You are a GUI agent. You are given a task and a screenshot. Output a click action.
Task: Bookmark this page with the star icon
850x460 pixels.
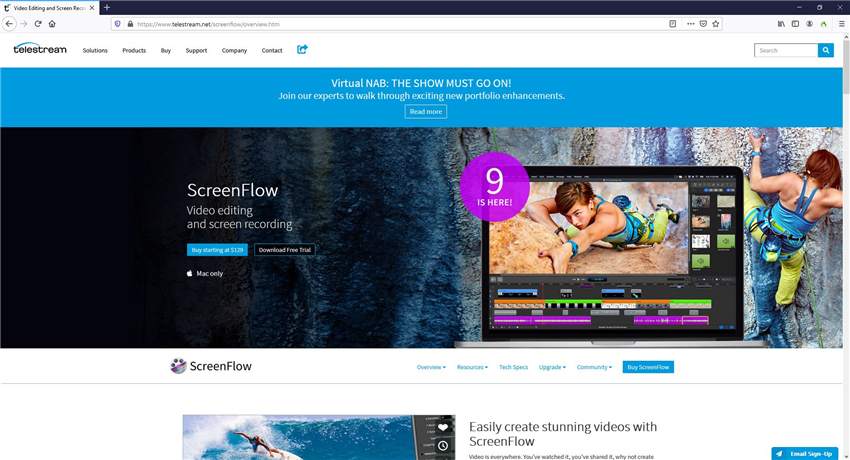(716, 24)
